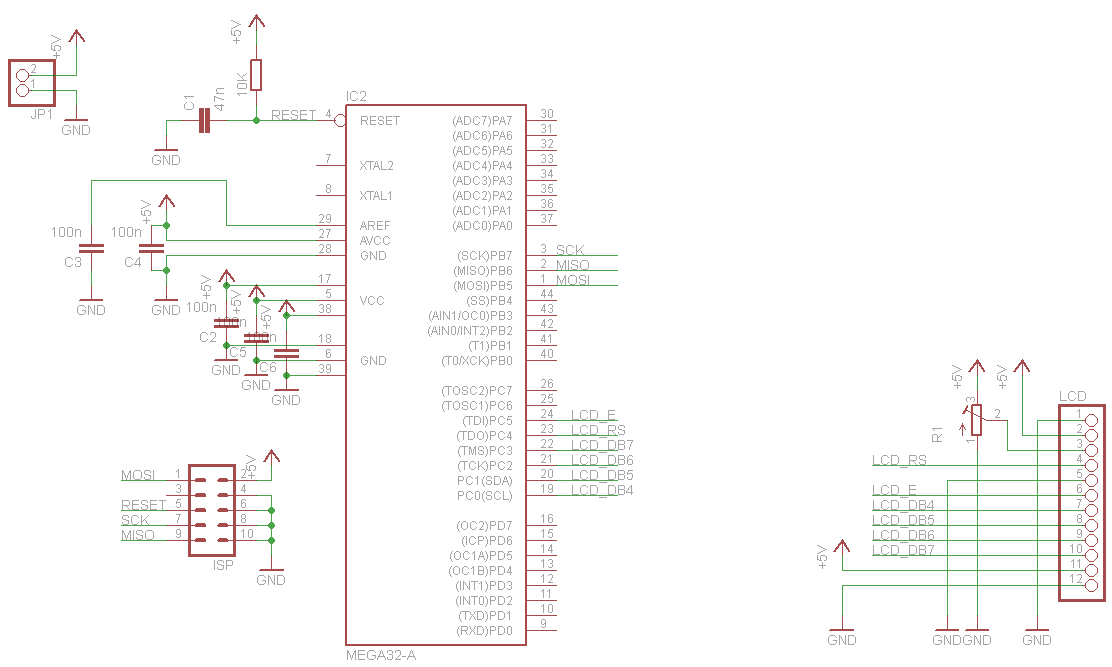Click the SCK net label at IC2 pin 3
Viewport: 1112px width, 667px height.
[x=570, y=250]
